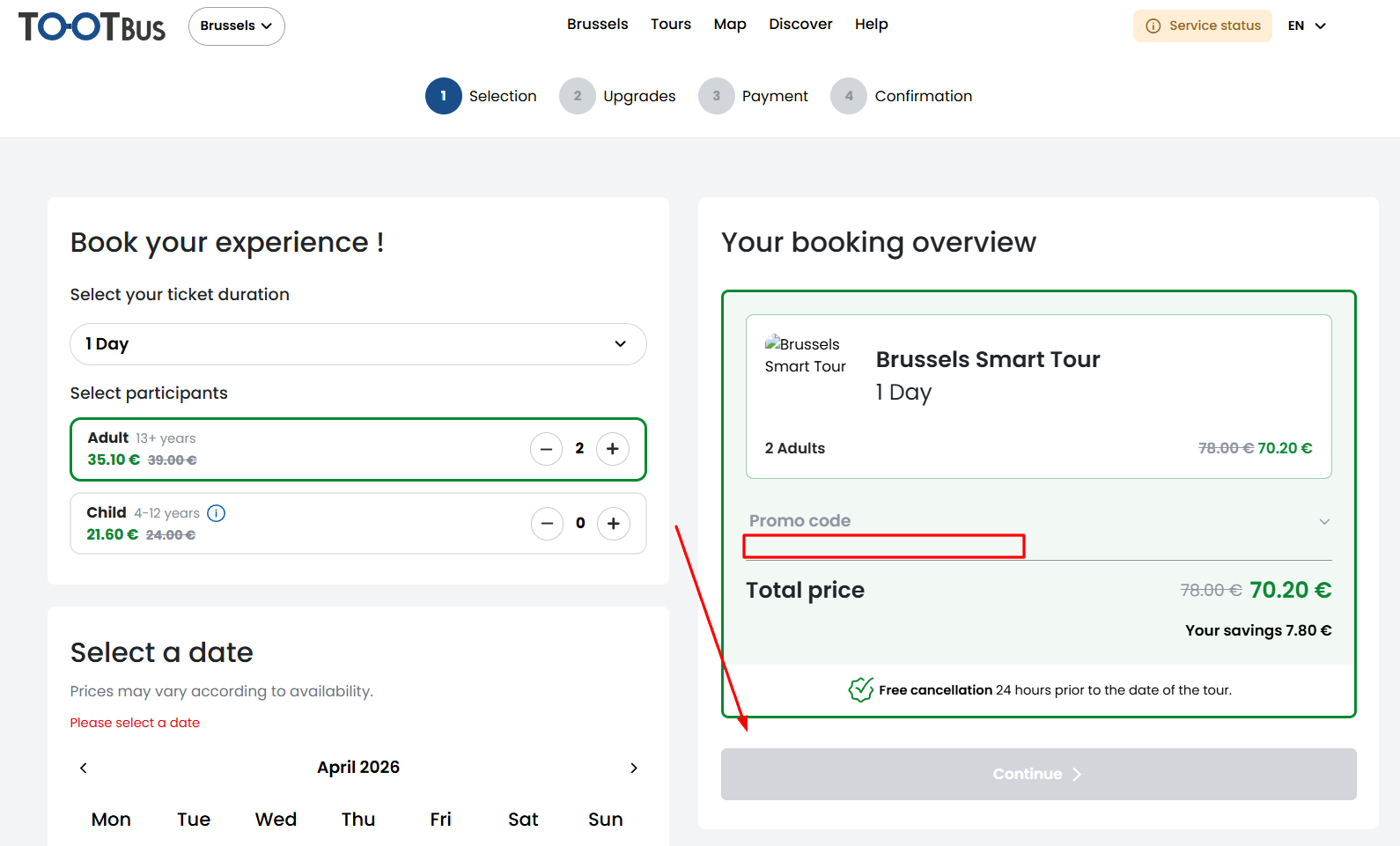Expand the 1 Day ticket duration dropdown

pos(358,344)
